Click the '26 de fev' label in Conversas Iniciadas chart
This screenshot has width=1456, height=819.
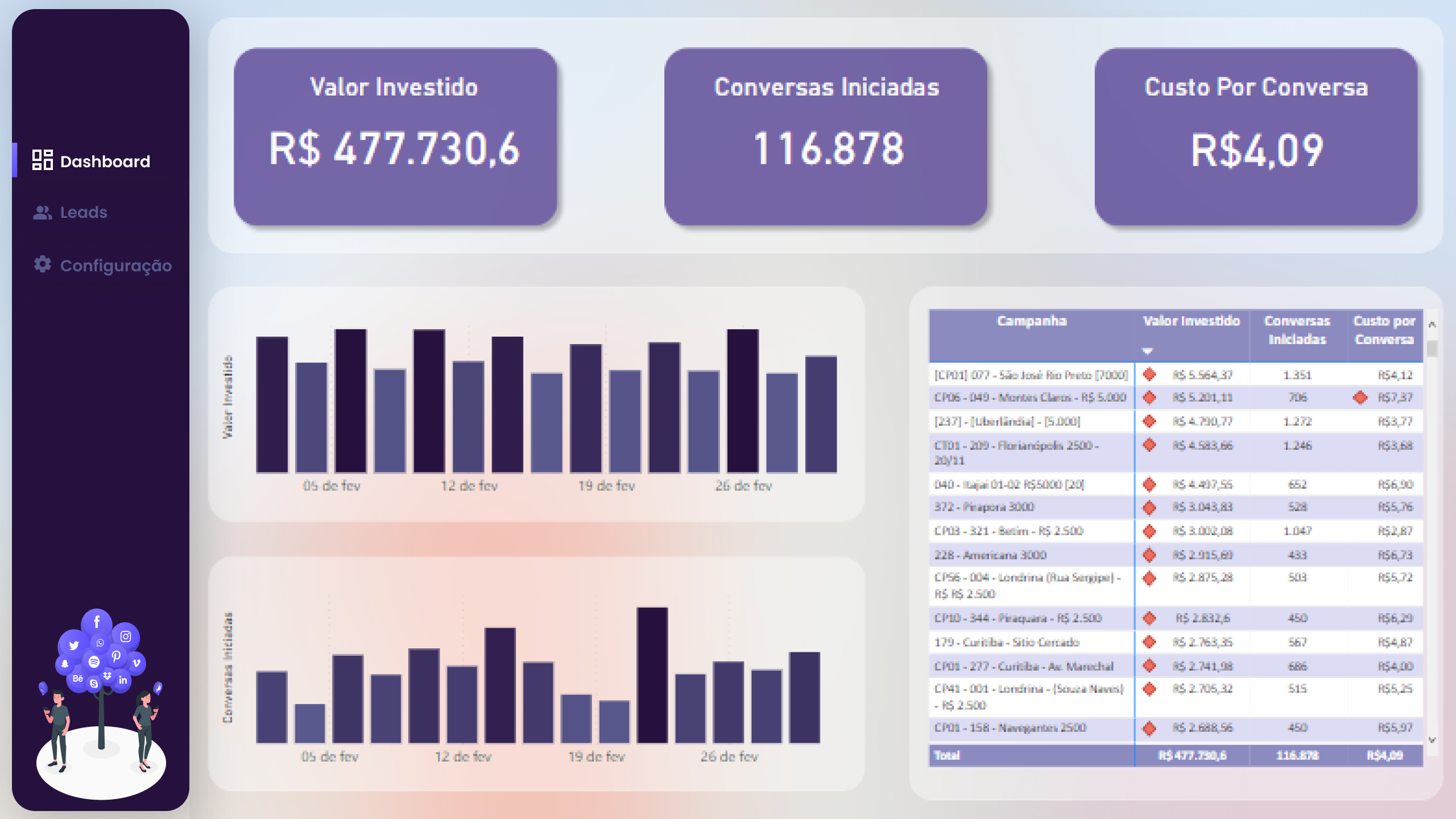(729, 757)
